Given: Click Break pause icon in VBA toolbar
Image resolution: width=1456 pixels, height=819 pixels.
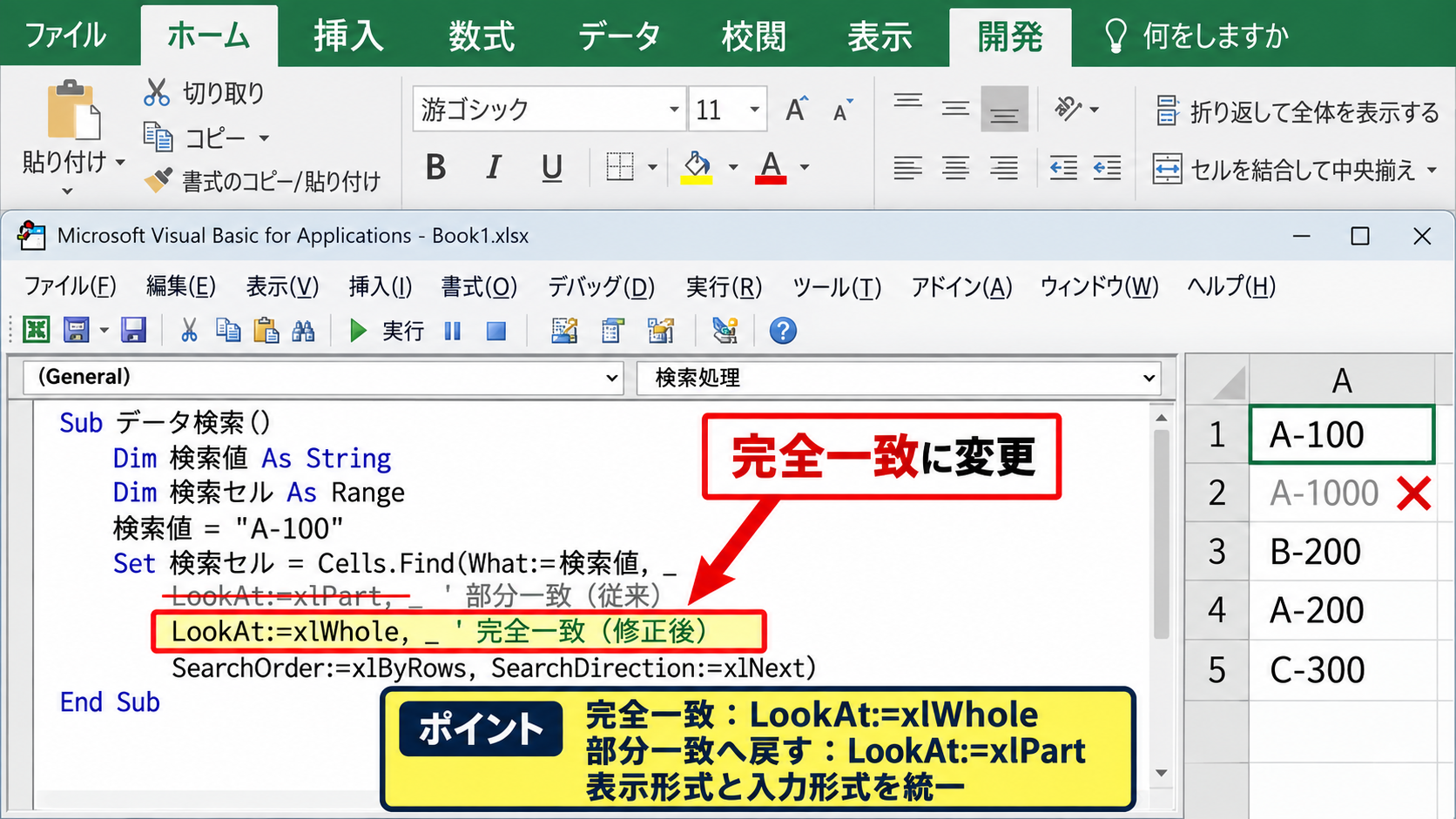Looking at the screenshot, I should (452, 331).
